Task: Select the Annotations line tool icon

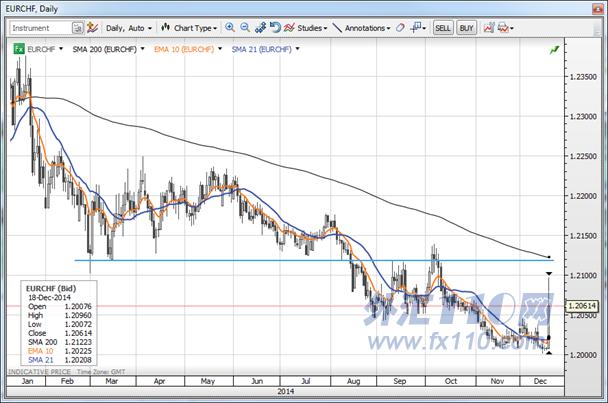Action: (x=337, y=28)
